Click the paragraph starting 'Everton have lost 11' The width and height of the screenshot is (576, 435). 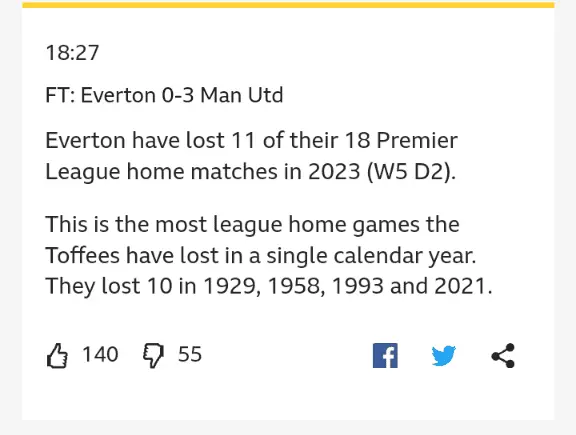251,156
